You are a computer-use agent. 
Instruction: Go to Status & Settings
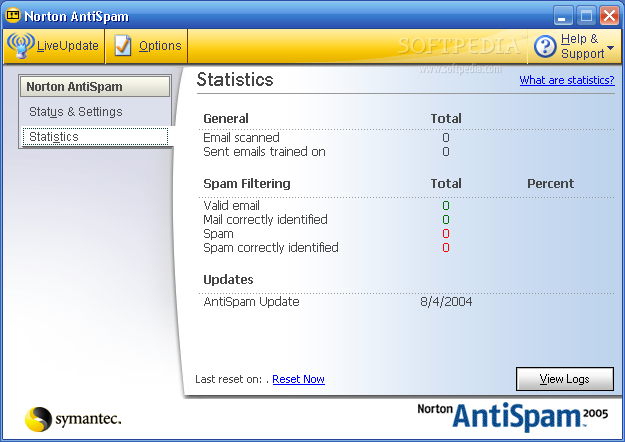(x=76, y=112)
